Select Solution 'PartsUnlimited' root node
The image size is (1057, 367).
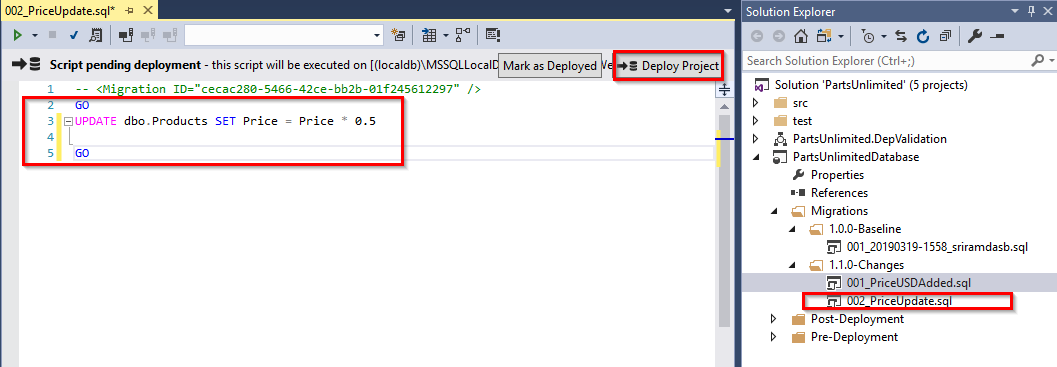(x=871, y=85)
